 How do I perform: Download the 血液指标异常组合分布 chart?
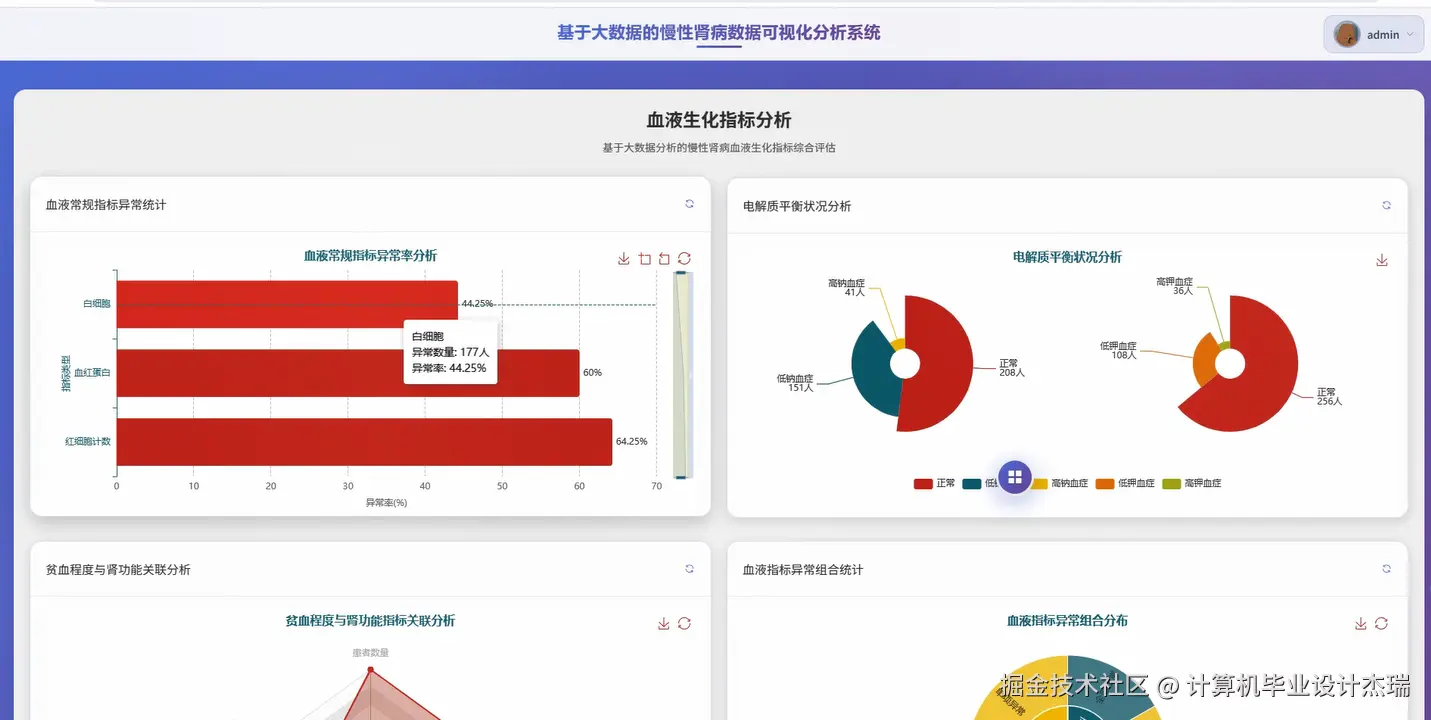click(1361, 624)
